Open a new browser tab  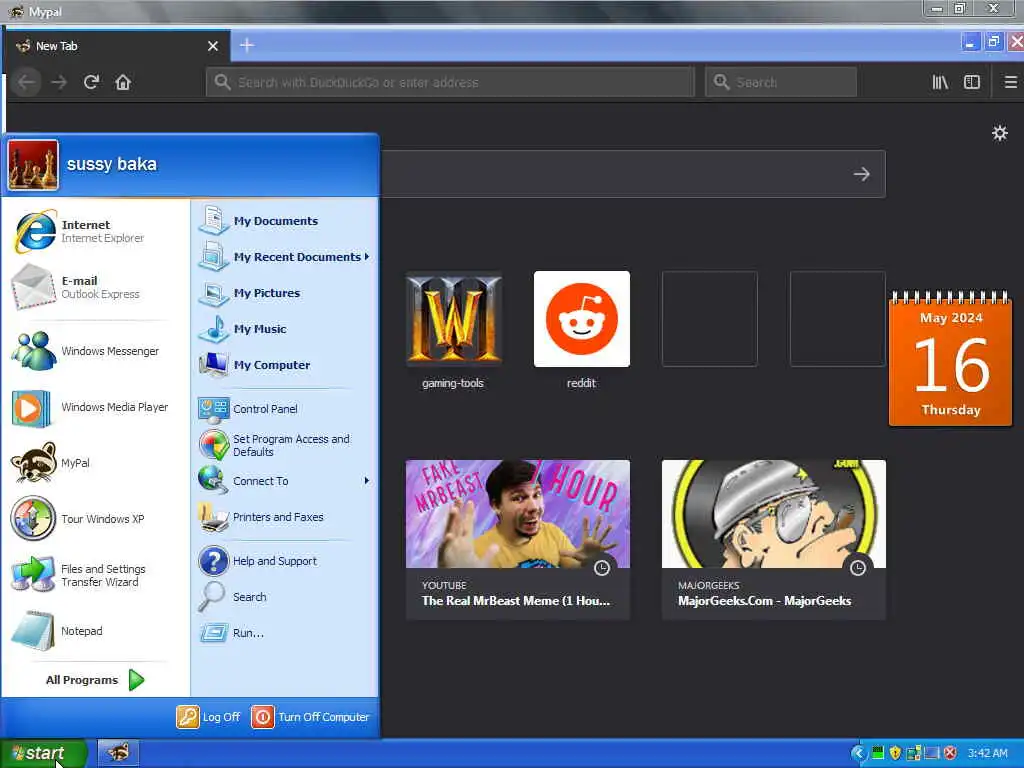[247, 45]
